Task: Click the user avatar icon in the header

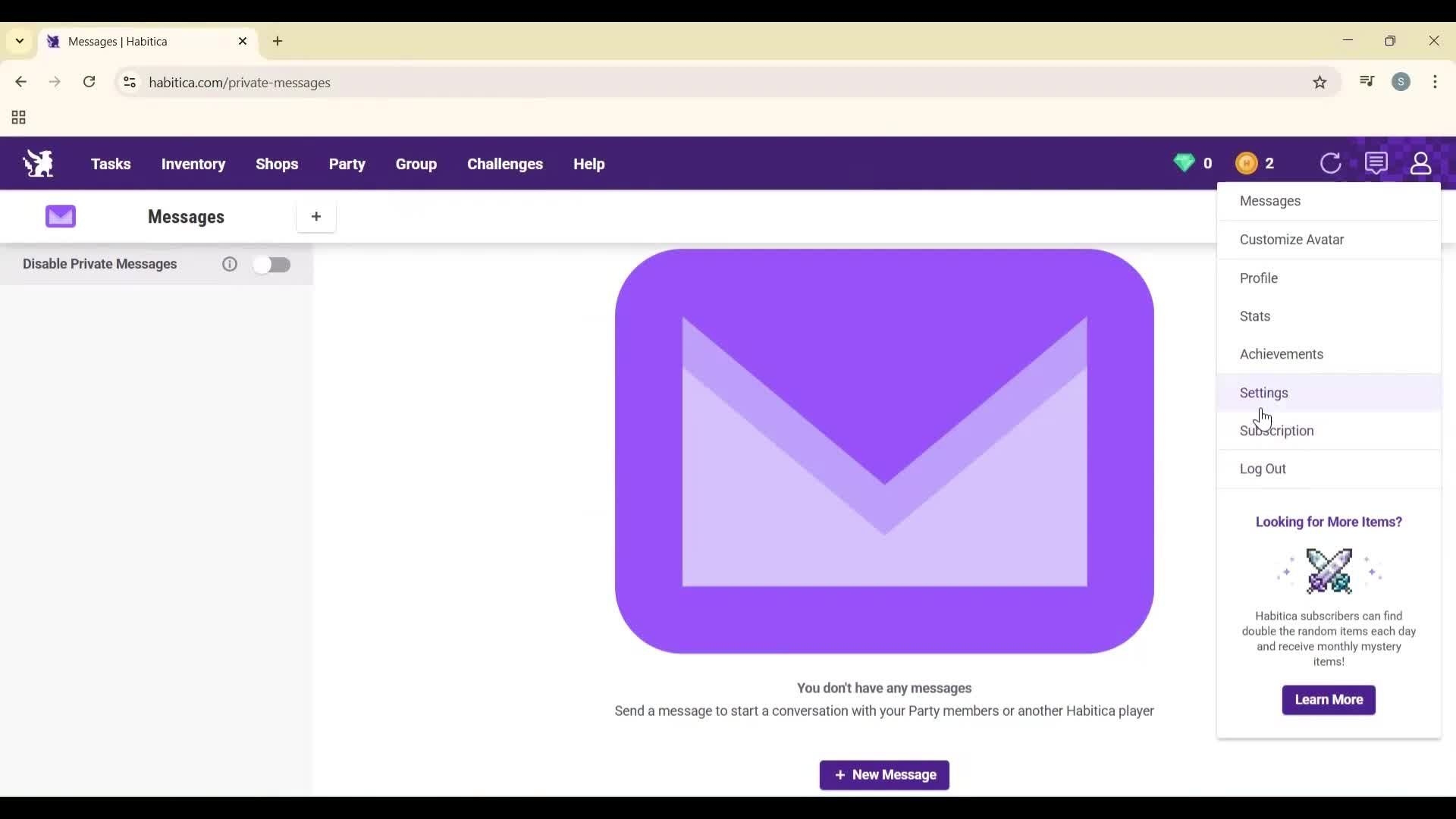Action: [1421, 163]
